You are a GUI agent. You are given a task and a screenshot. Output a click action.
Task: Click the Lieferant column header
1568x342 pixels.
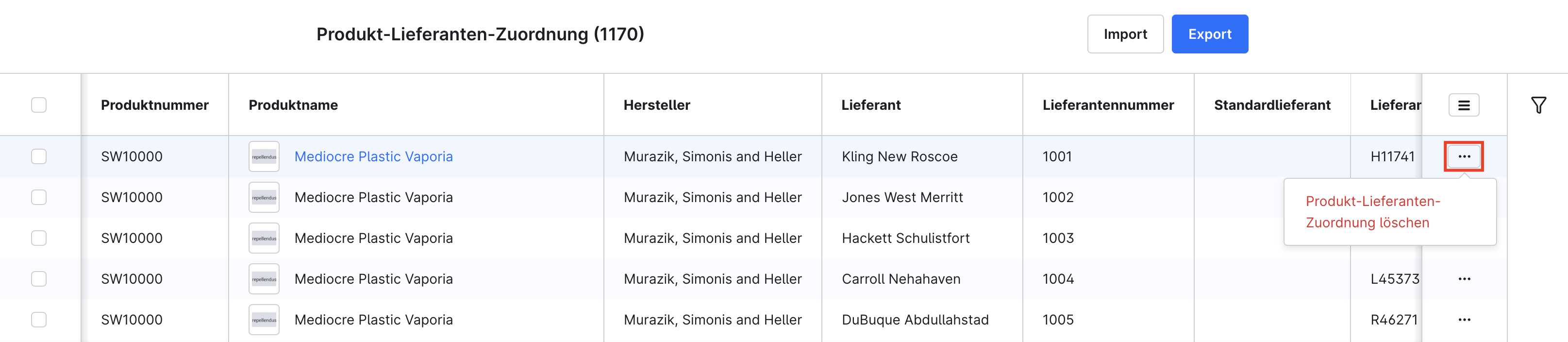click(870, 105)
